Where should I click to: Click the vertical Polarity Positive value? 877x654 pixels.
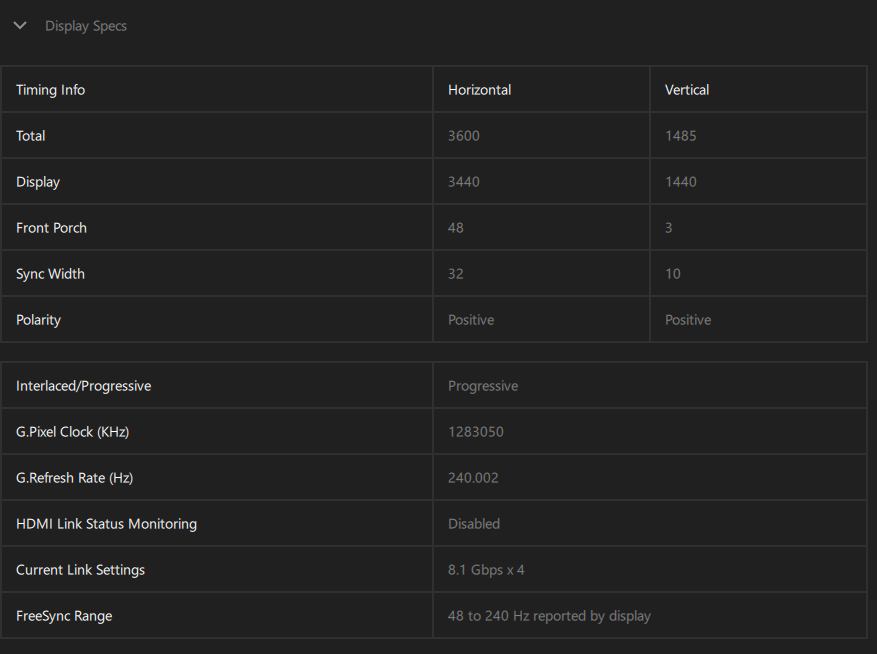click(x=688, y=320)
